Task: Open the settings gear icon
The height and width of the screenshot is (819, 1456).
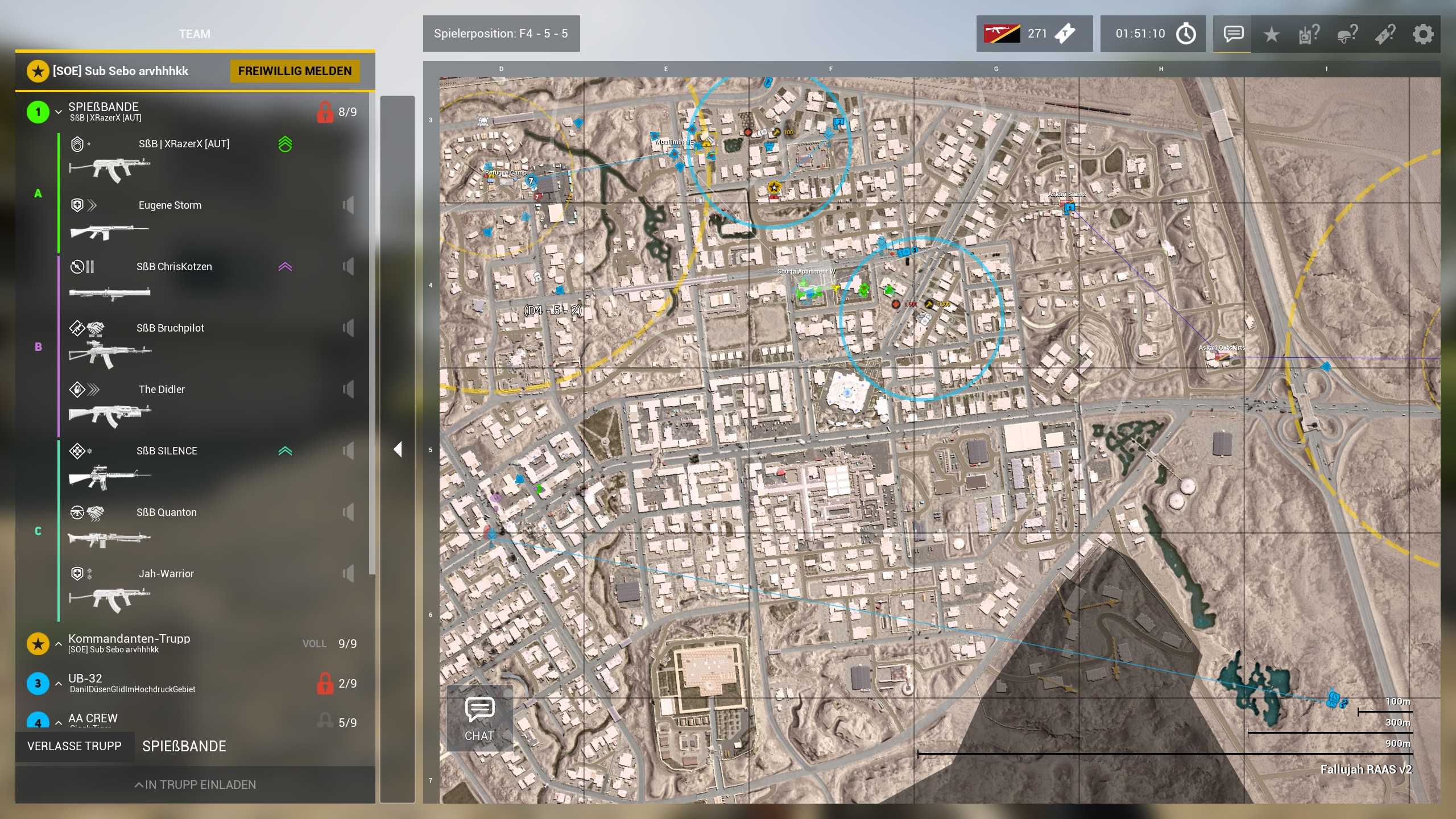Action: point(1422,34)
